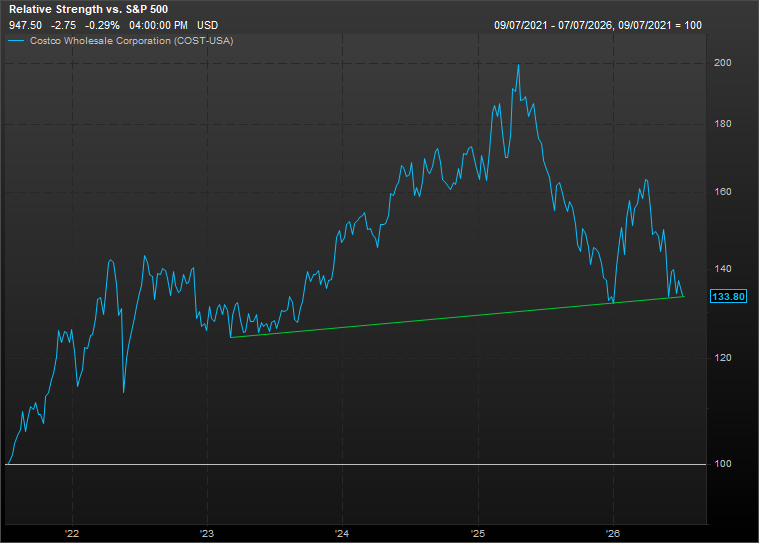Click the green trendline's end point near 133.80
This screenshot has height=543, width=759.
tap(683, 296)
